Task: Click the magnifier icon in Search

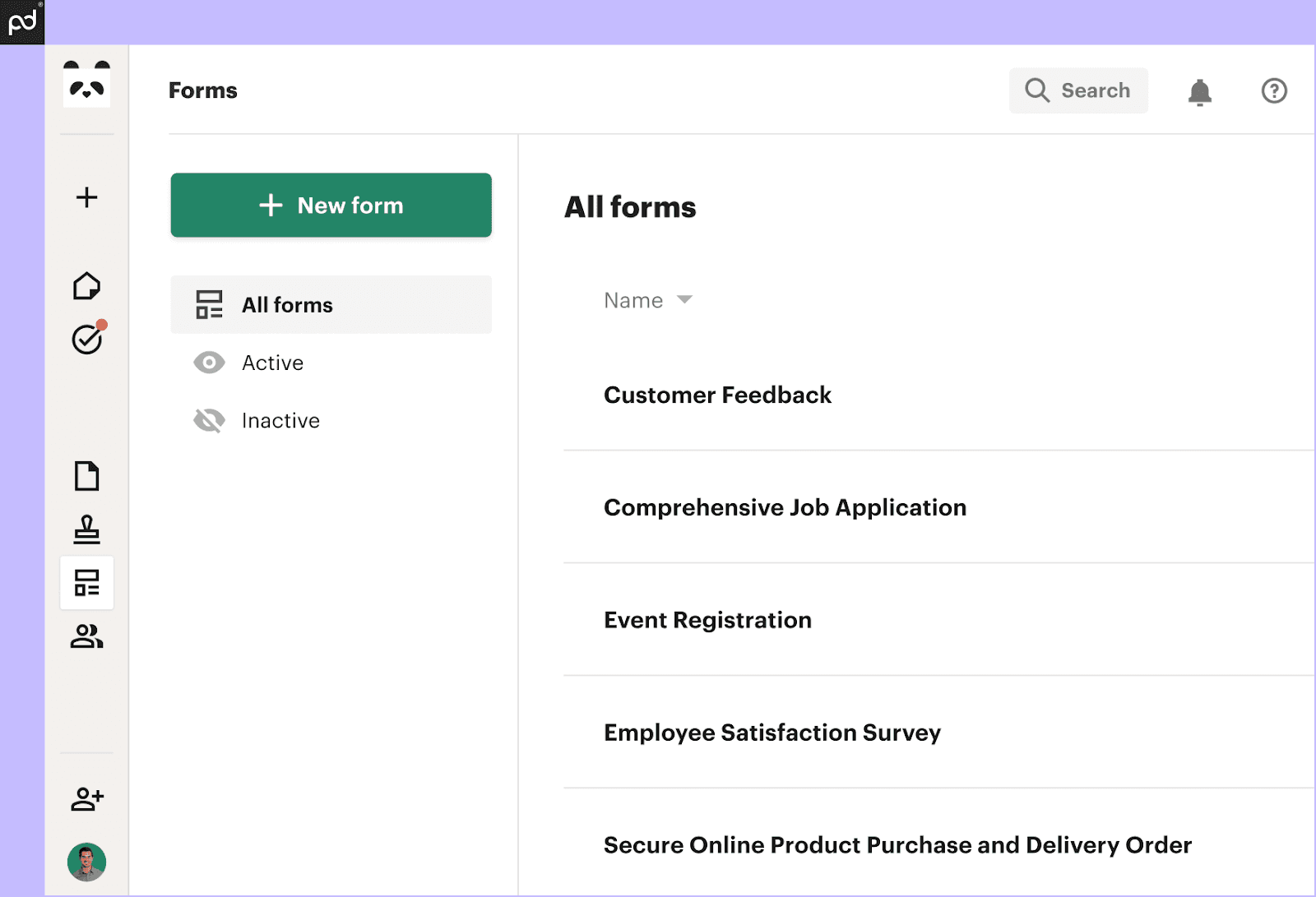Action: click(1037, 90)
